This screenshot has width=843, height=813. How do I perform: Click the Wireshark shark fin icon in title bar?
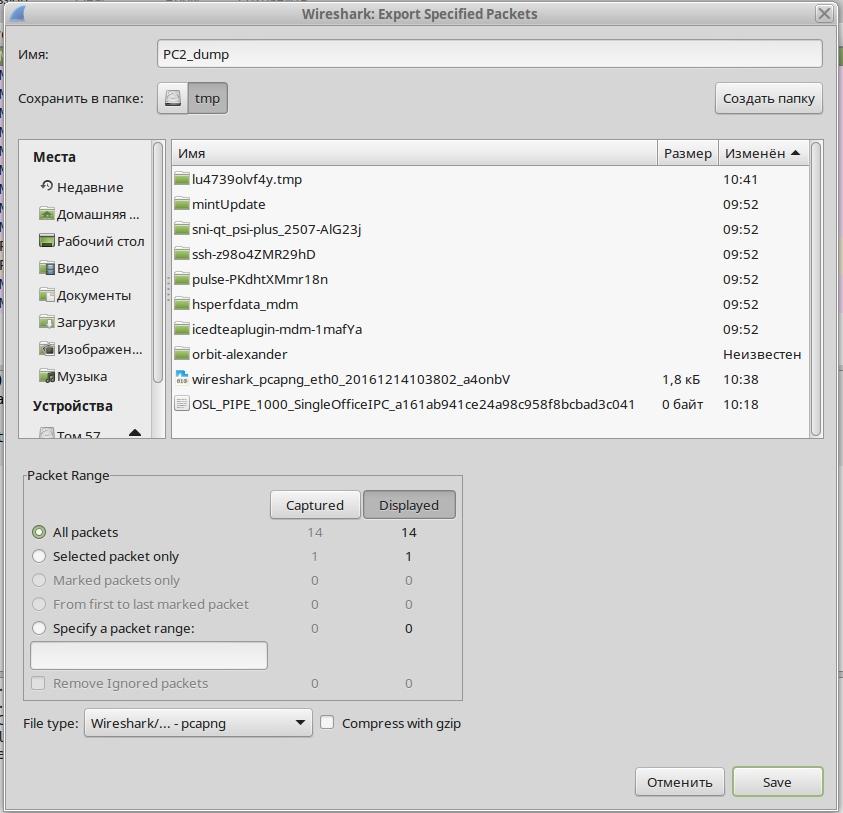(12, 13)
